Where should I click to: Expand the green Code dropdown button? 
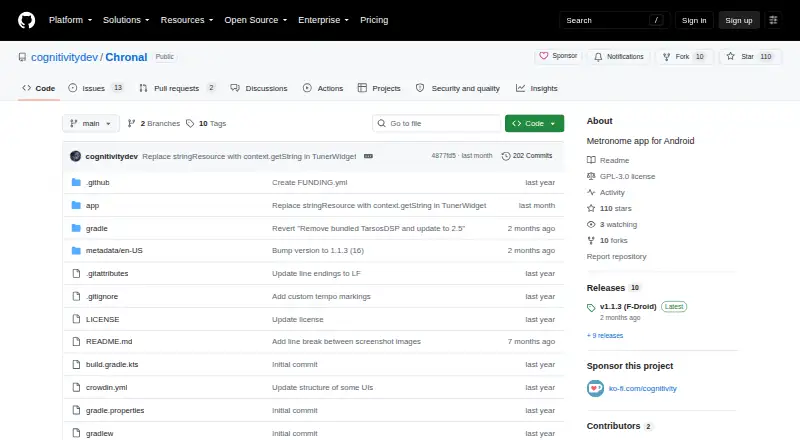tap(534, 124)
